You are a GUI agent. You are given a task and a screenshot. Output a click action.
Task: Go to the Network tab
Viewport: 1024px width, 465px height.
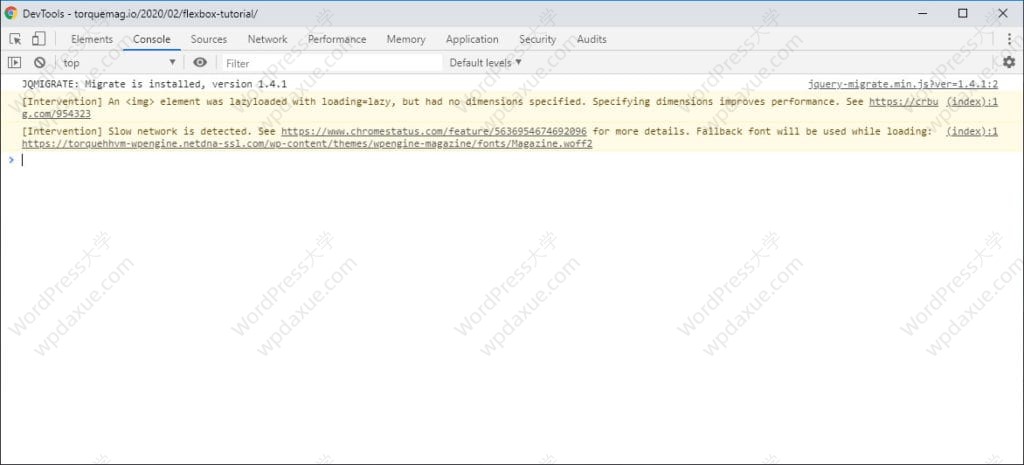pyautogui.click(x=267, y=39)
